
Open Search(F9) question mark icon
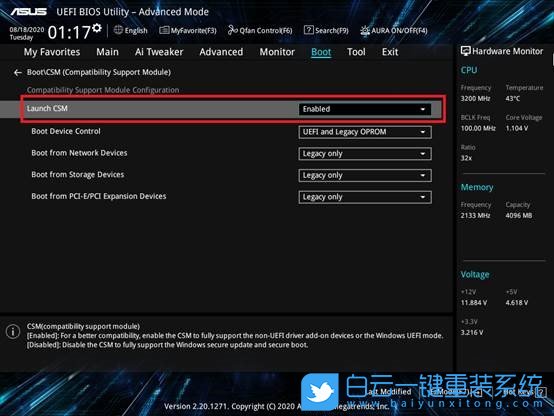click(x=308, y=30)
